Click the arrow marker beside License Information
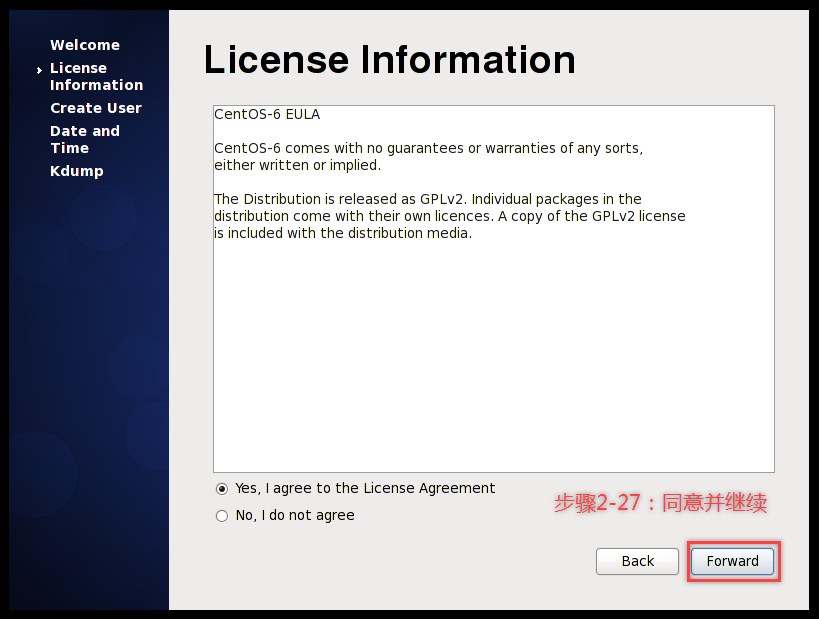The width and height of the screenshot is (819, 619). (39, 70)
